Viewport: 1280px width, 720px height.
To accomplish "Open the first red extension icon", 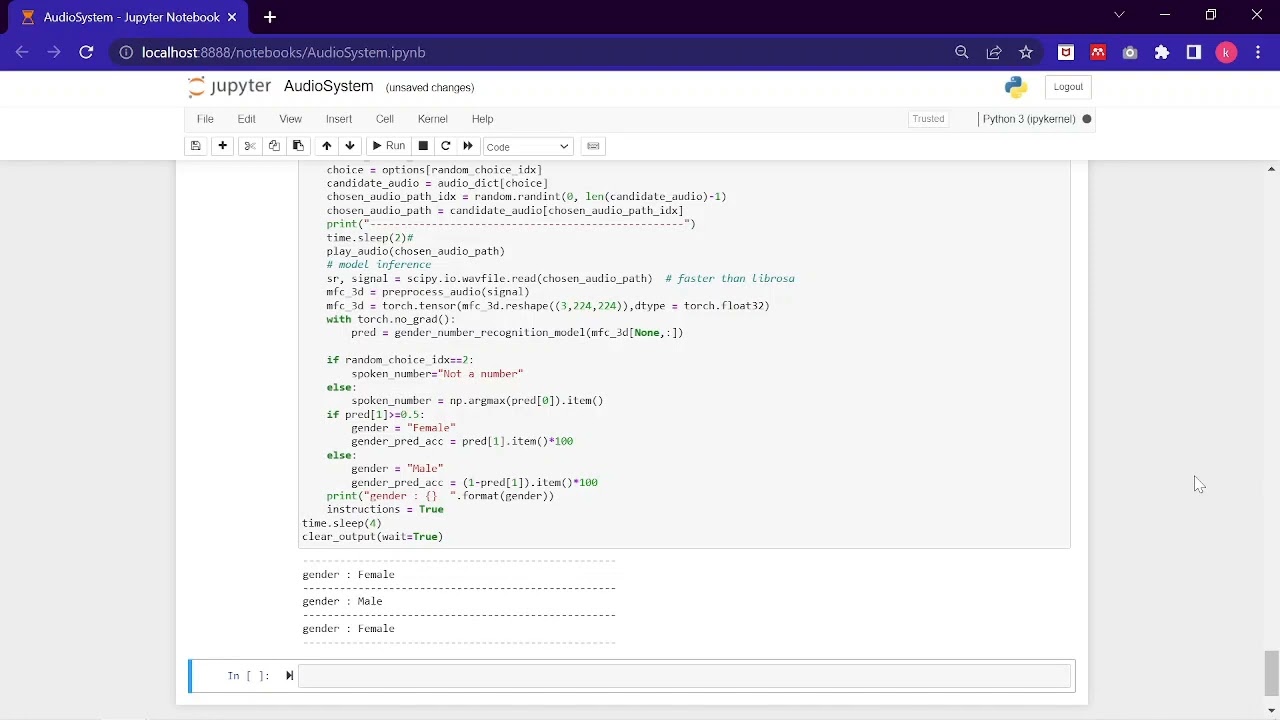I will pyautogui.click(x=1066, y=52).
